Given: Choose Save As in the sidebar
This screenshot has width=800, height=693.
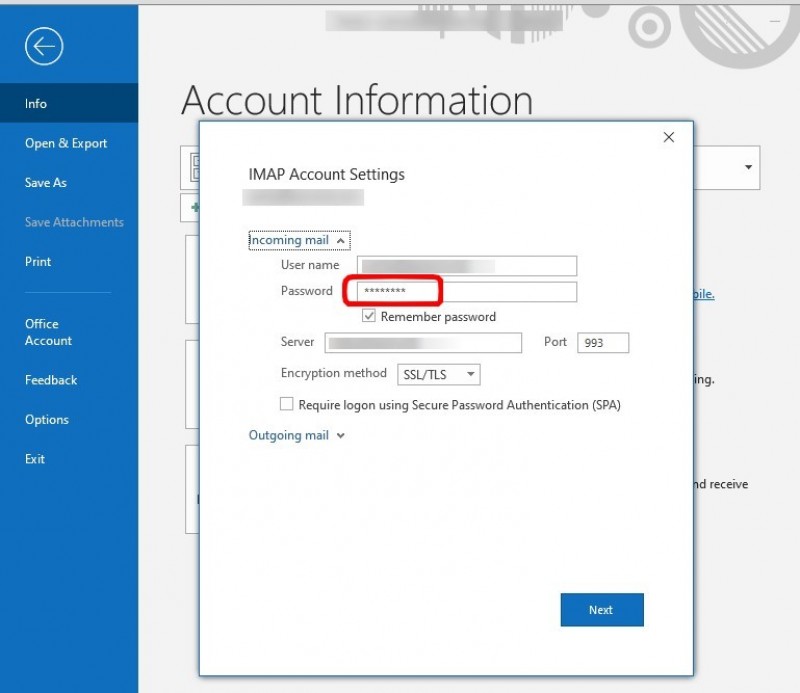Looking at the screenshot, I should click(46, 183).
